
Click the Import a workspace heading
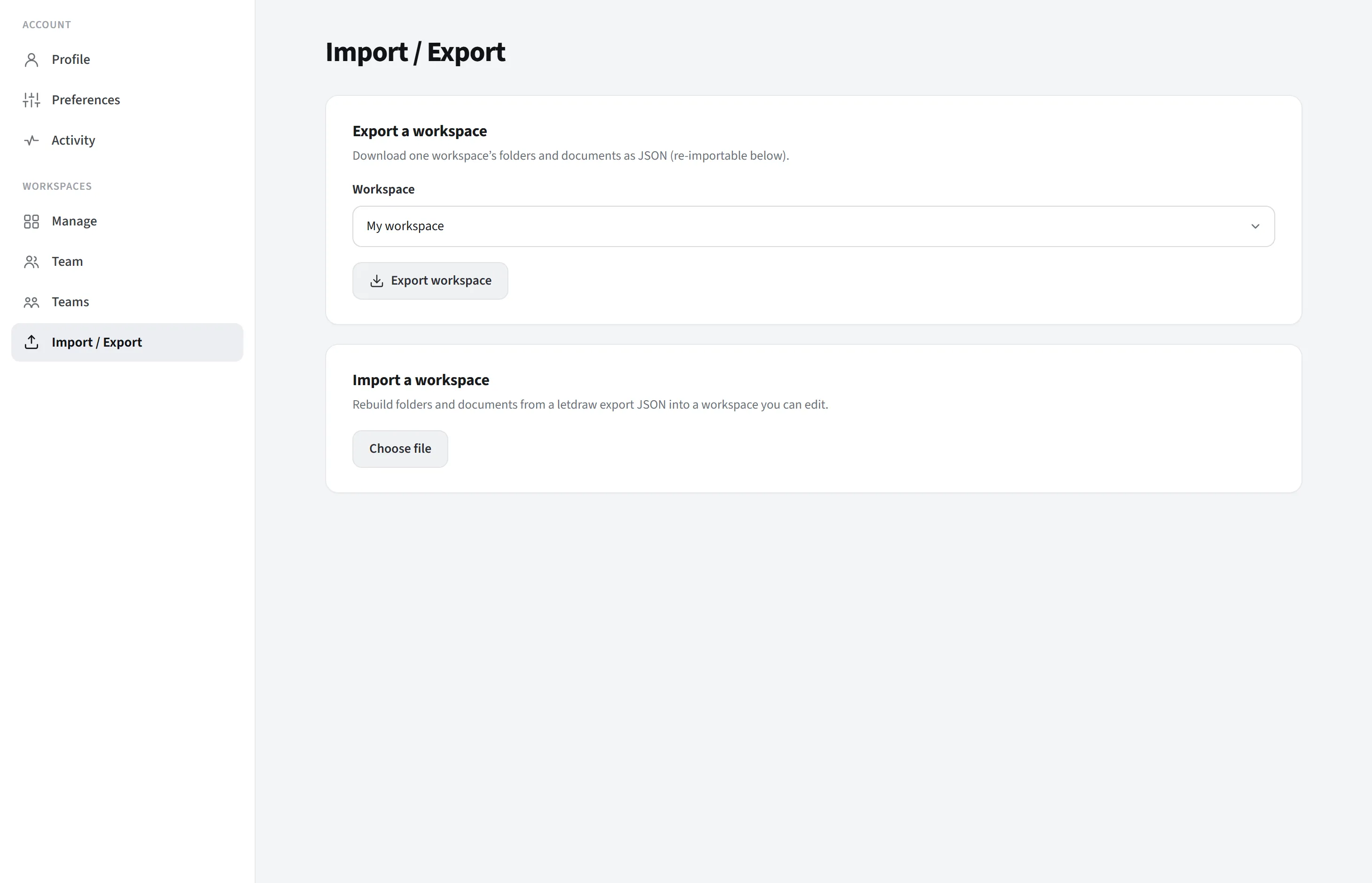pyautogui.click(x=421, y=380)
